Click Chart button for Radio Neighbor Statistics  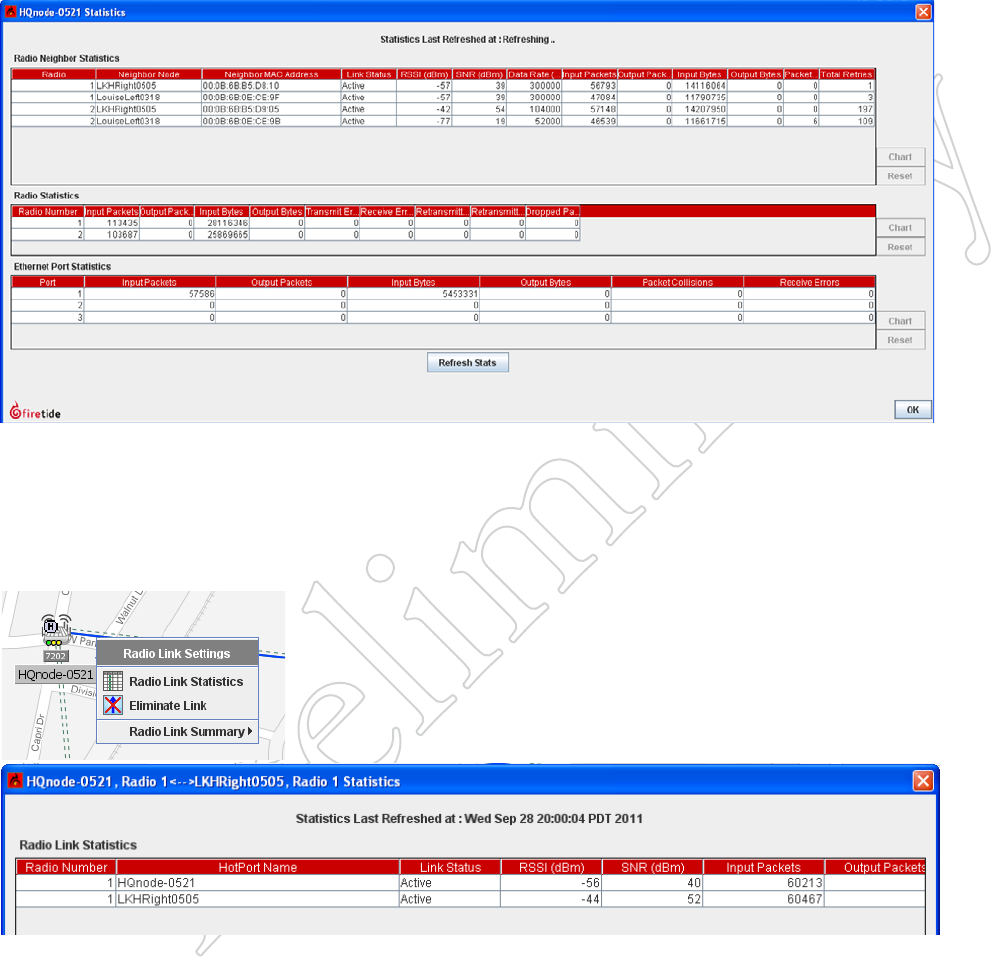click(900, 157)
